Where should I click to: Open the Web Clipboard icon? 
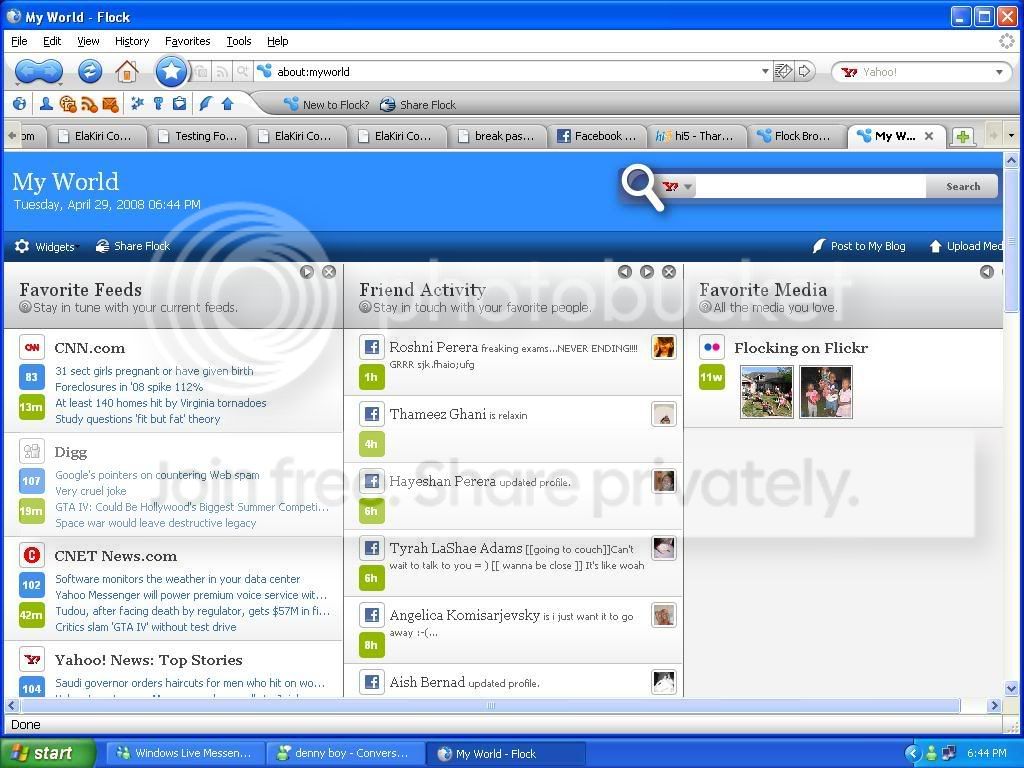click(179, 104)
